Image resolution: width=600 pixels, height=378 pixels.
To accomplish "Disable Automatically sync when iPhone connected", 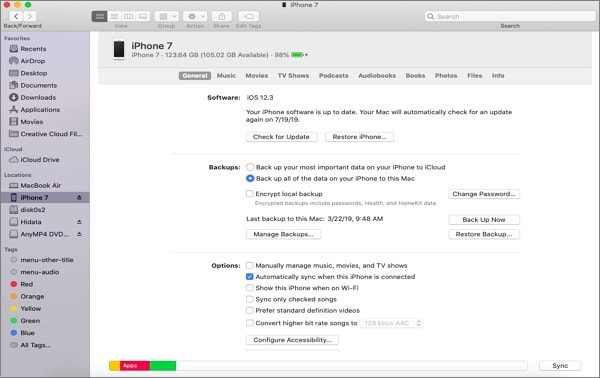I will click(x=250, y=277).
